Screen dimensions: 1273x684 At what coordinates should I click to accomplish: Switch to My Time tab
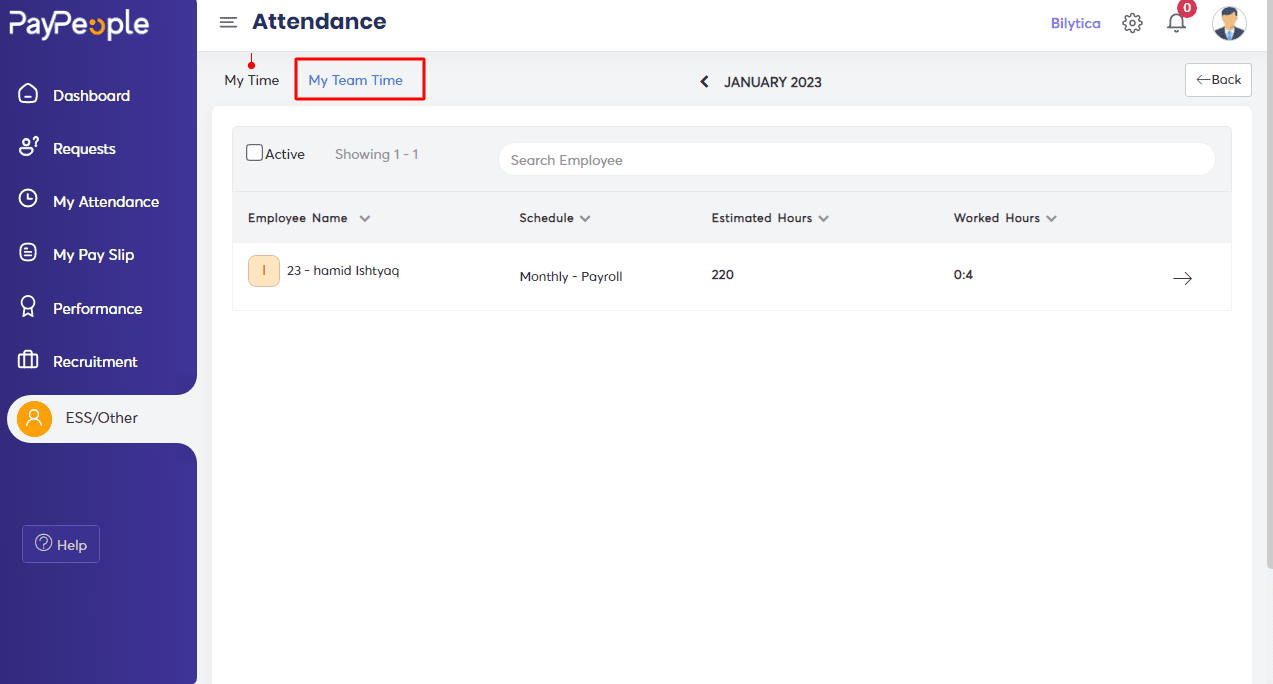tap(252, 80)
